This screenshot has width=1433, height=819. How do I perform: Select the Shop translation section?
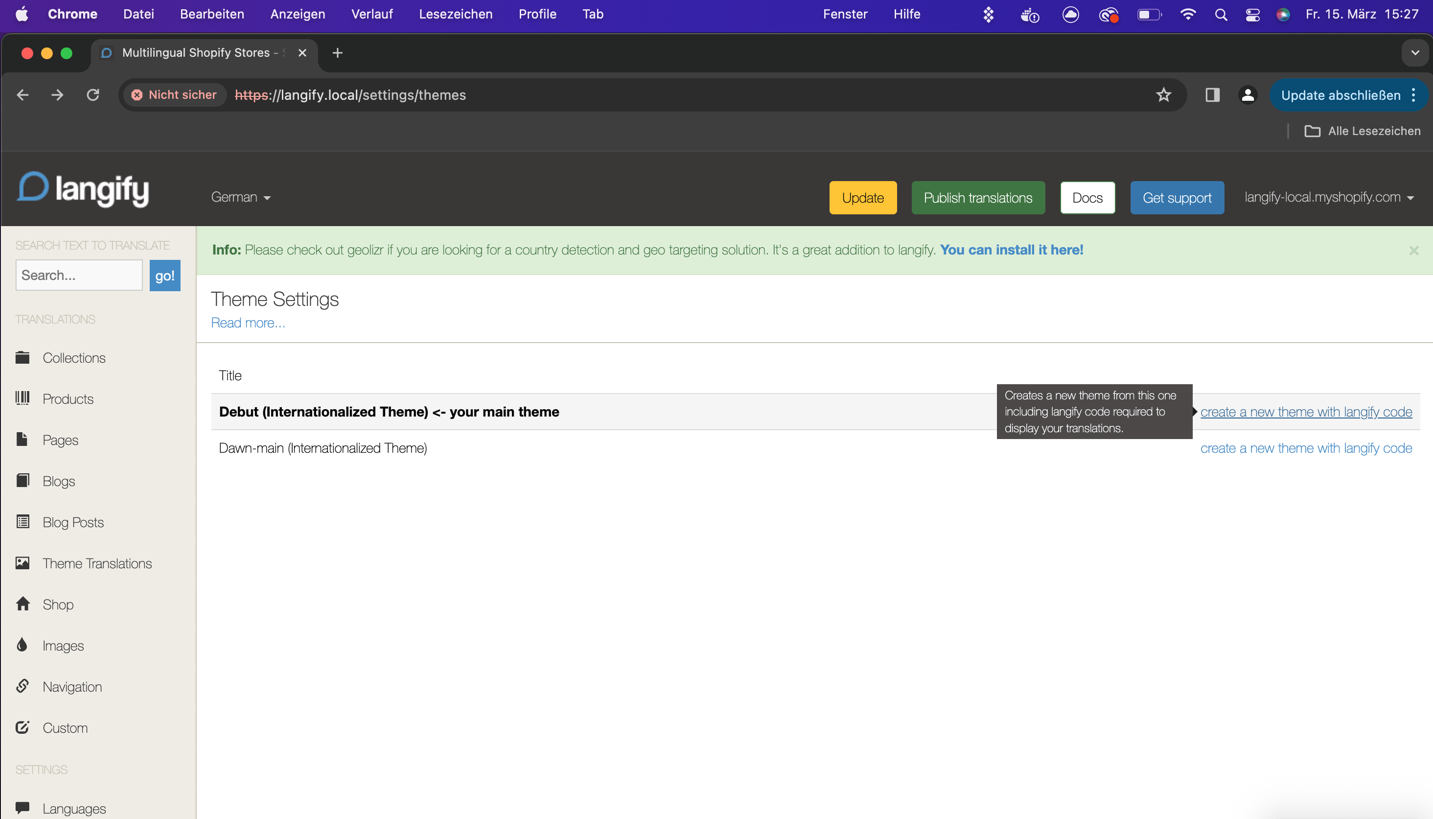pos(58,604)
